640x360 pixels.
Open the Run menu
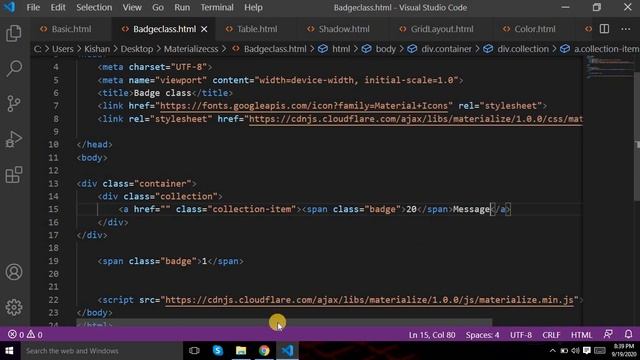[182, 7]
